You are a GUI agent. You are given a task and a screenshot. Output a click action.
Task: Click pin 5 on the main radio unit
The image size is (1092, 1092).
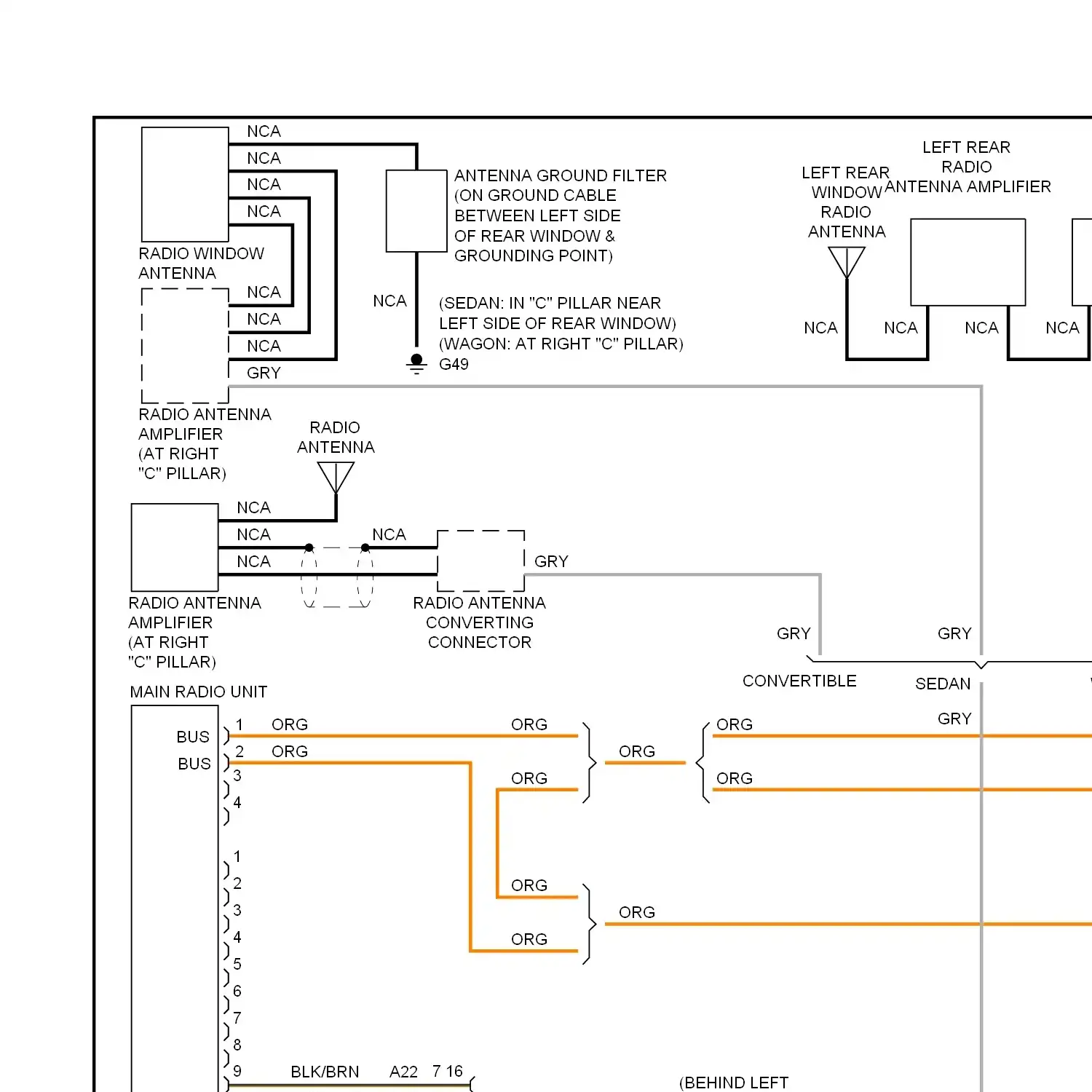[x=237, y=964]
